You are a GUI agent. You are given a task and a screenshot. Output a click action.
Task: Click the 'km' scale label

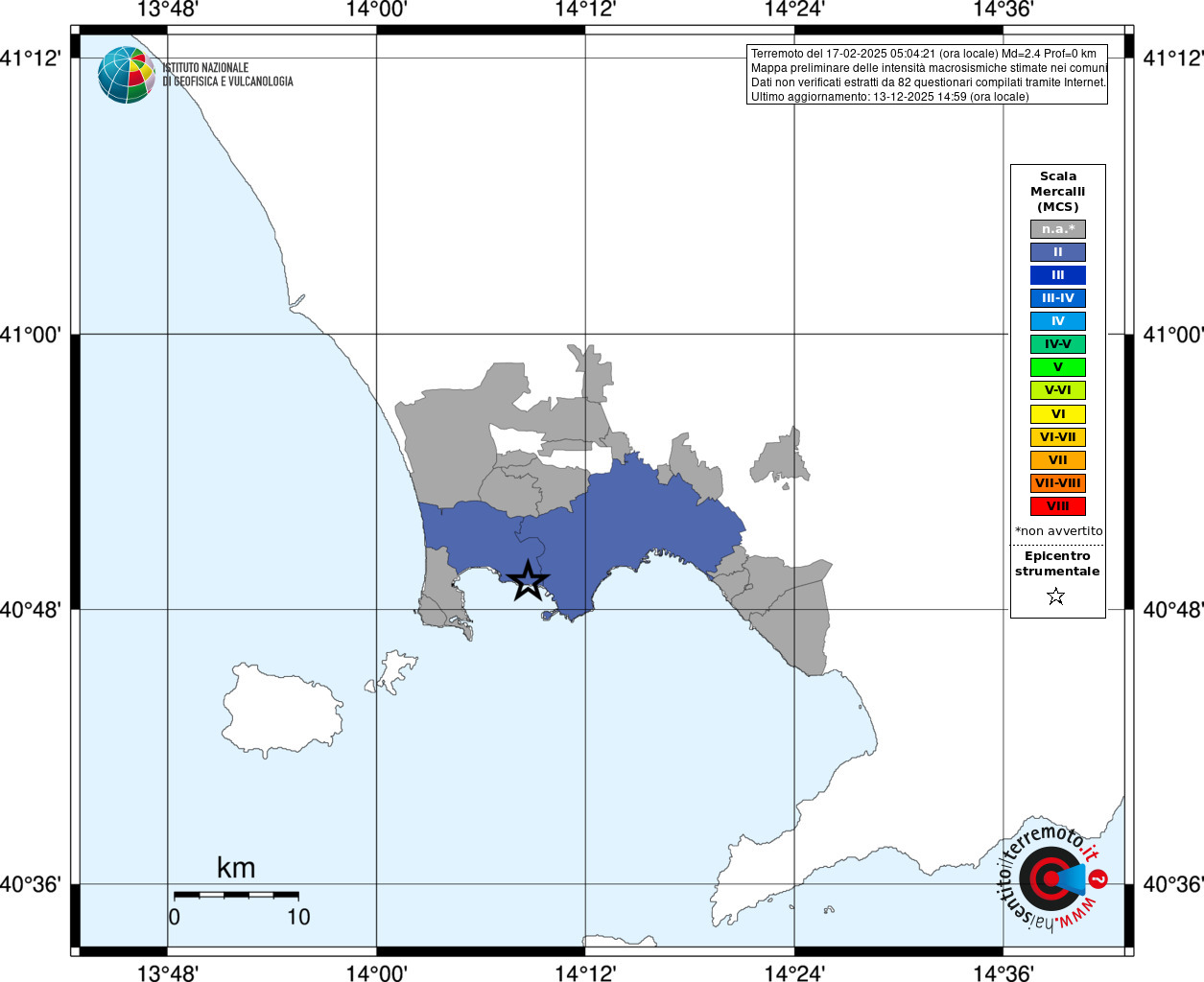[x=236, y=868]
